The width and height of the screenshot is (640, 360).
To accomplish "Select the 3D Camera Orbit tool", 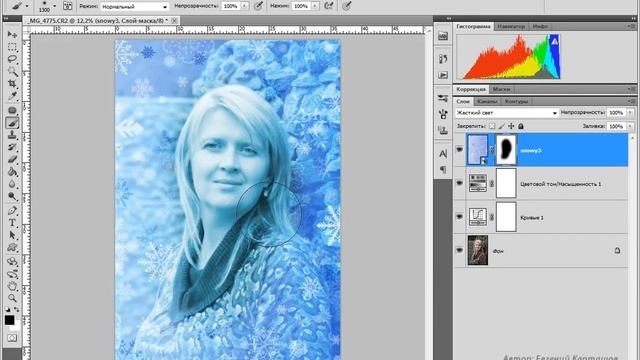I will (12, 273).
